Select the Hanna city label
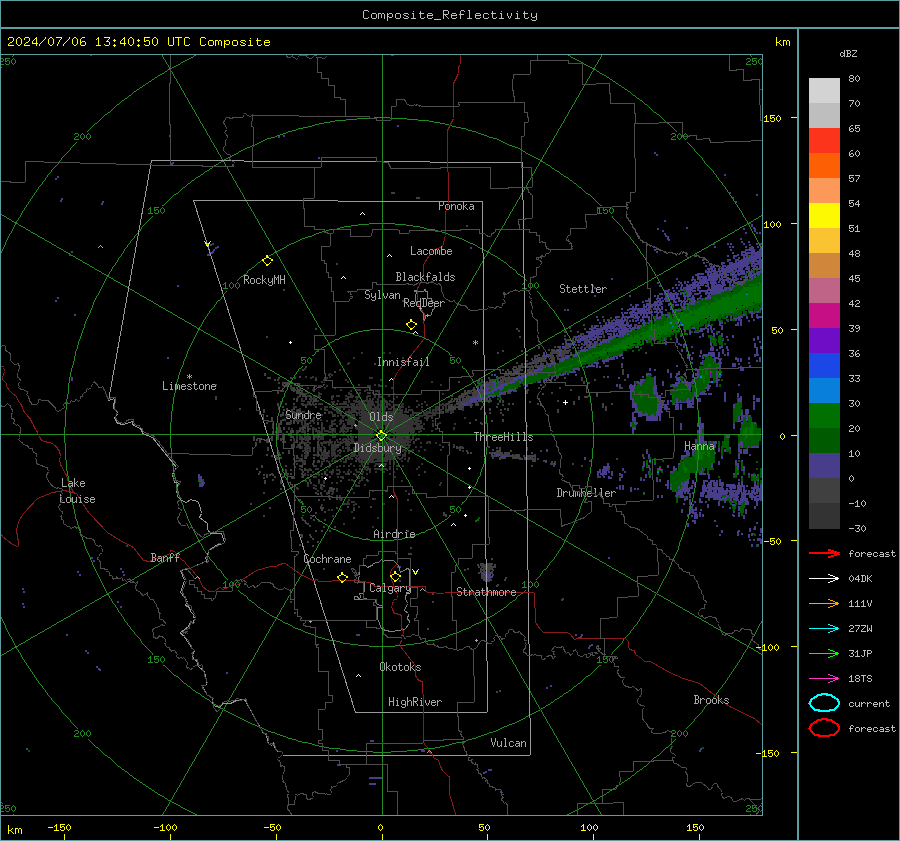The width and height of the screenshot is (900, 841). [699, 445]
